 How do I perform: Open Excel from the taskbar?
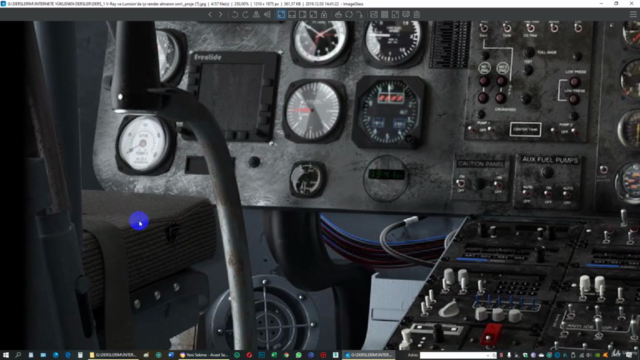274,355
